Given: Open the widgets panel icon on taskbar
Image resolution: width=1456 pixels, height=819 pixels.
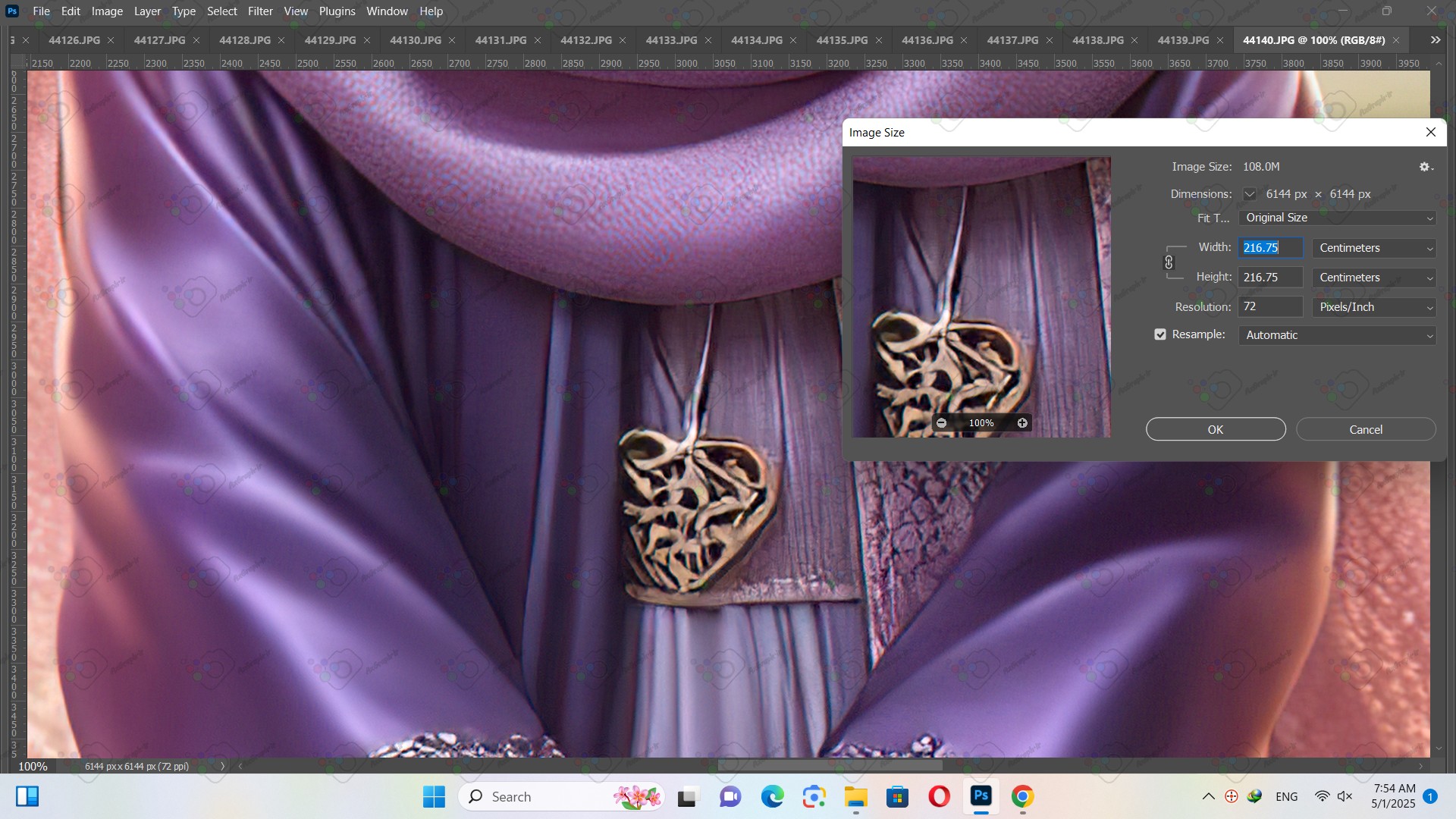Looking at the screenshot, I should tap(27, 796).
